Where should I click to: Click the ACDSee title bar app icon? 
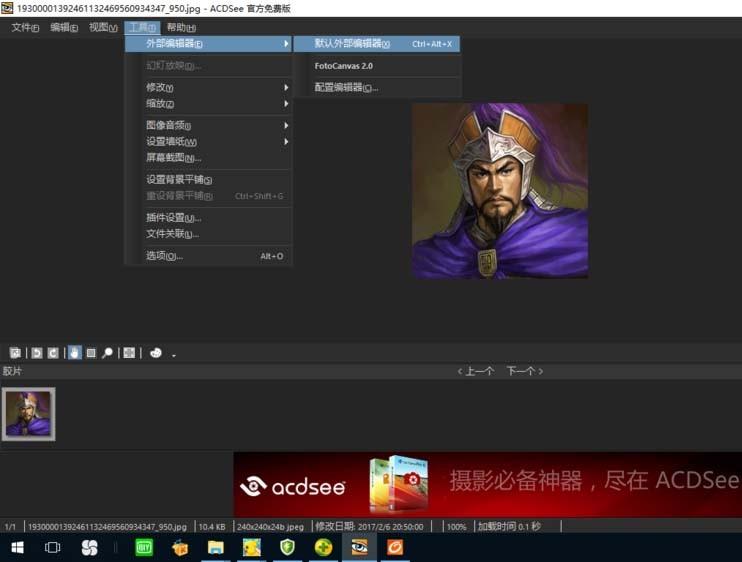pyautogui.click(x=7, y=8)
